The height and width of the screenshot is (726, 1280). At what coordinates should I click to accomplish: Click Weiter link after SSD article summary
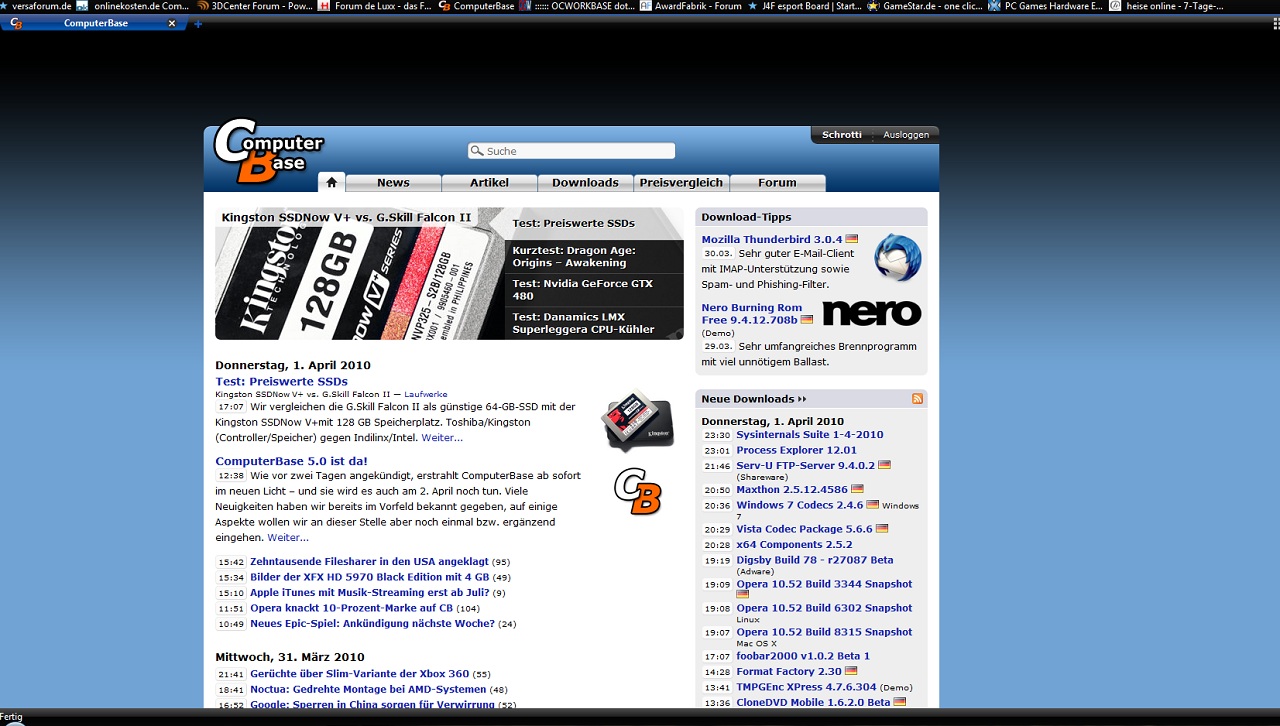[x=442, y=438]
